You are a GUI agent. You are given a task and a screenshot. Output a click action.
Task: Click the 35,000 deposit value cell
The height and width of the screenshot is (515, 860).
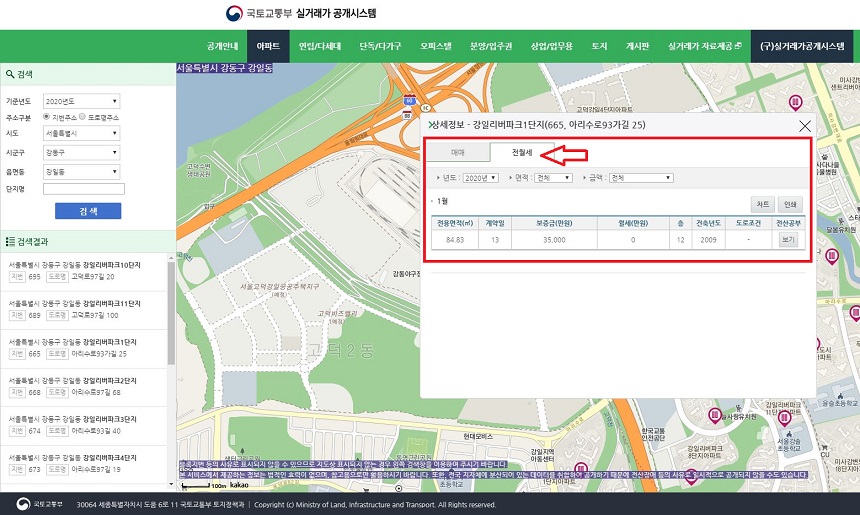(x=554, y=240)
